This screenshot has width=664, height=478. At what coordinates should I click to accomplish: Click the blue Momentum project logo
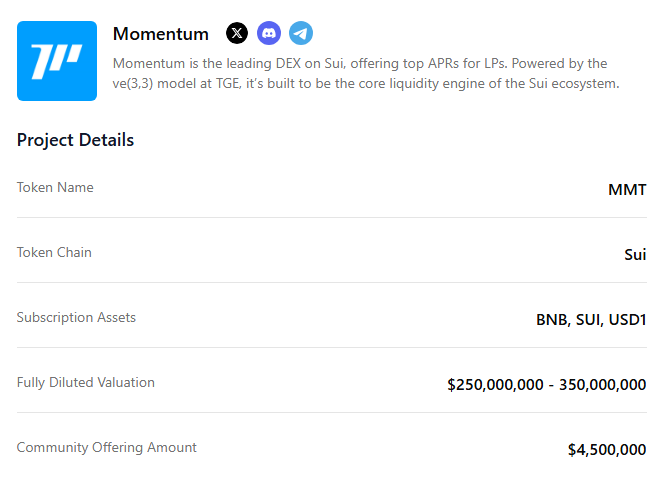[x=57, y=61]
